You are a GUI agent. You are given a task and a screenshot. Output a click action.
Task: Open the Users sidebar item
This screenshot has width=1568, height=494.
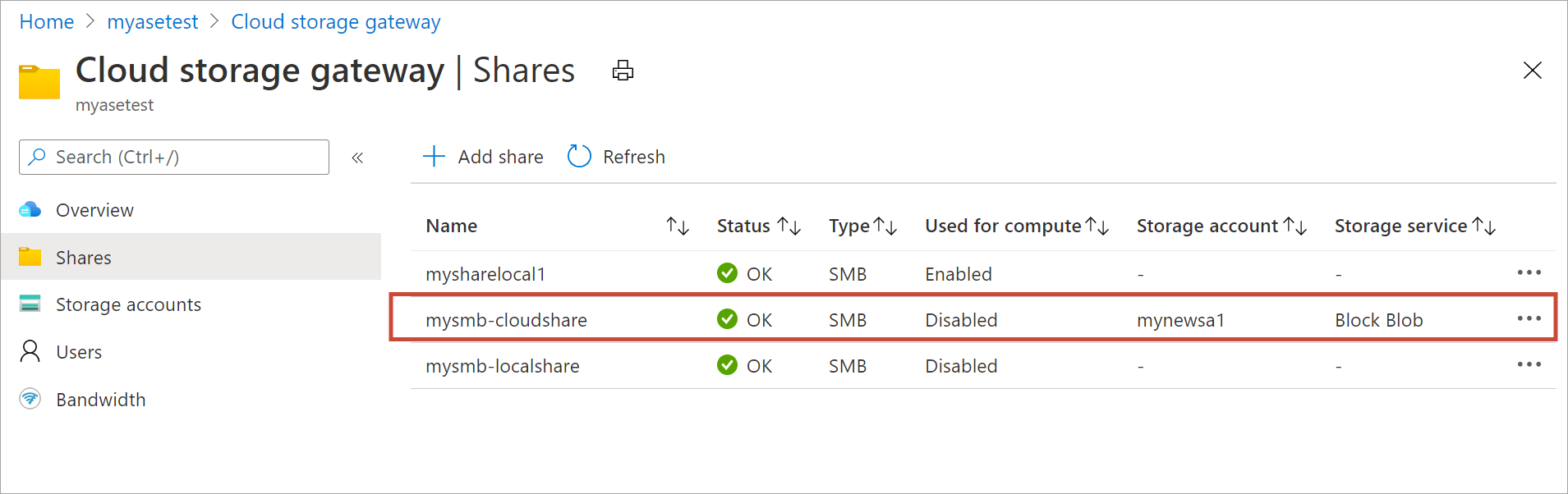click(x=79, y=352)
